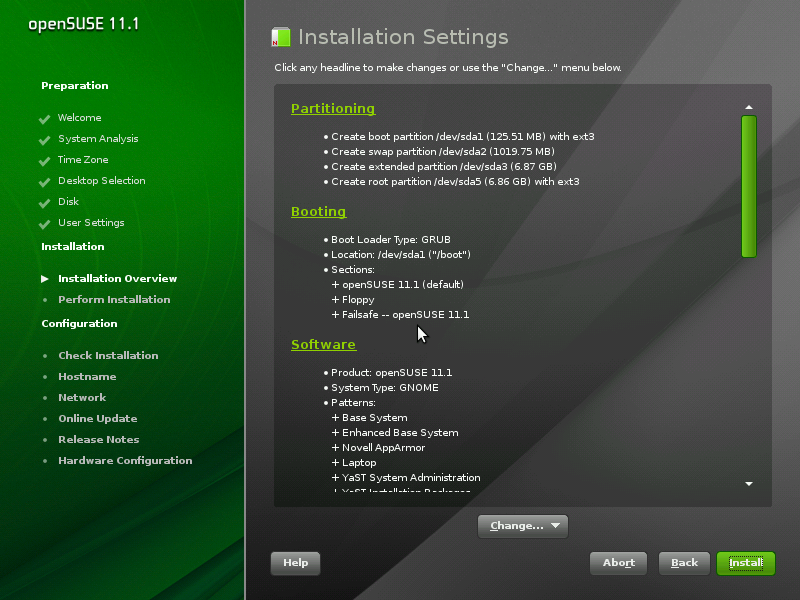Click the arrow beside Installation Overview
The width and height of the screenshot is (800, 600).
tap(45, 279)
